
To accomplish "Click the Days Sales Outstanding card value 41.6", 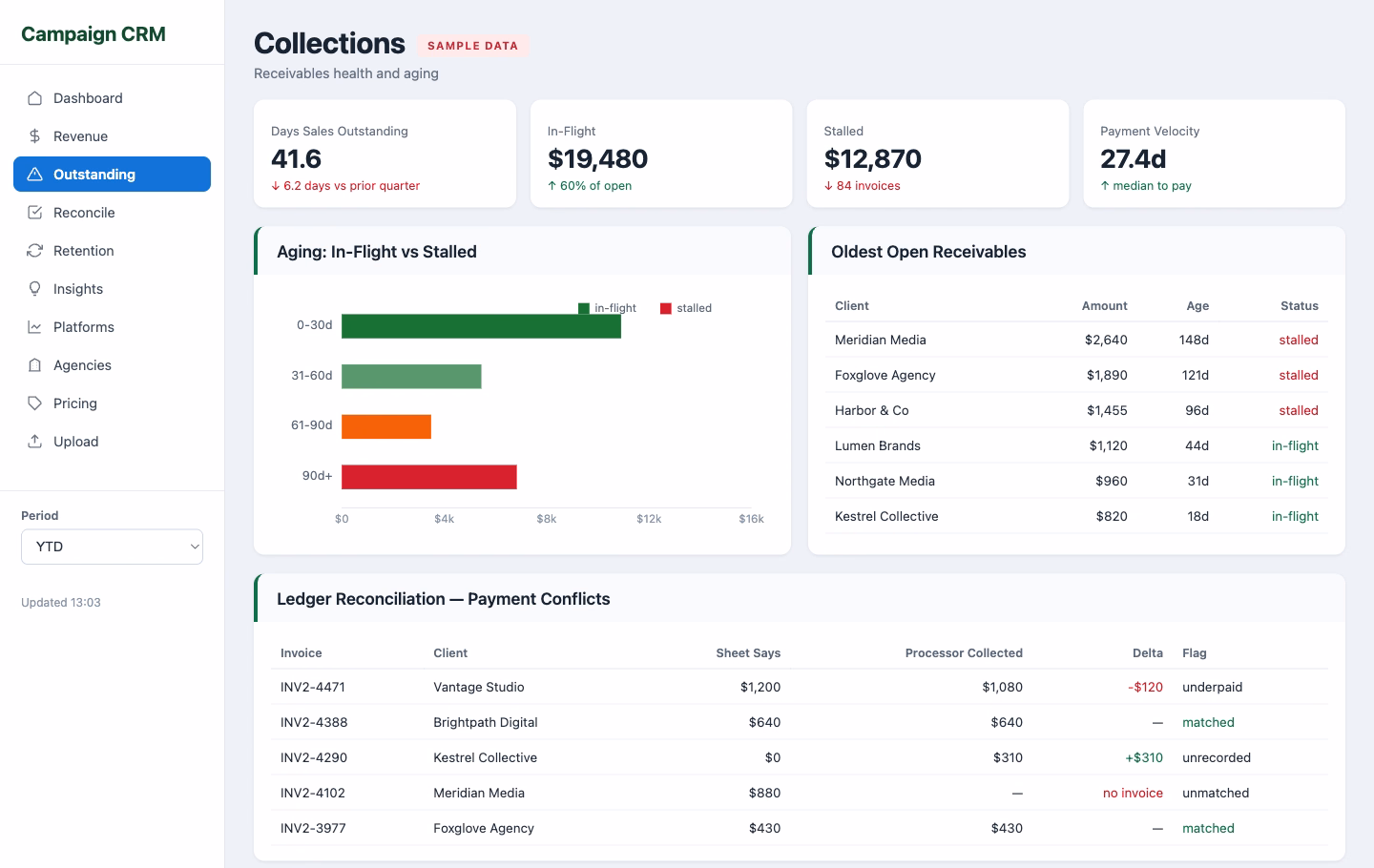I will pos(296,158).
